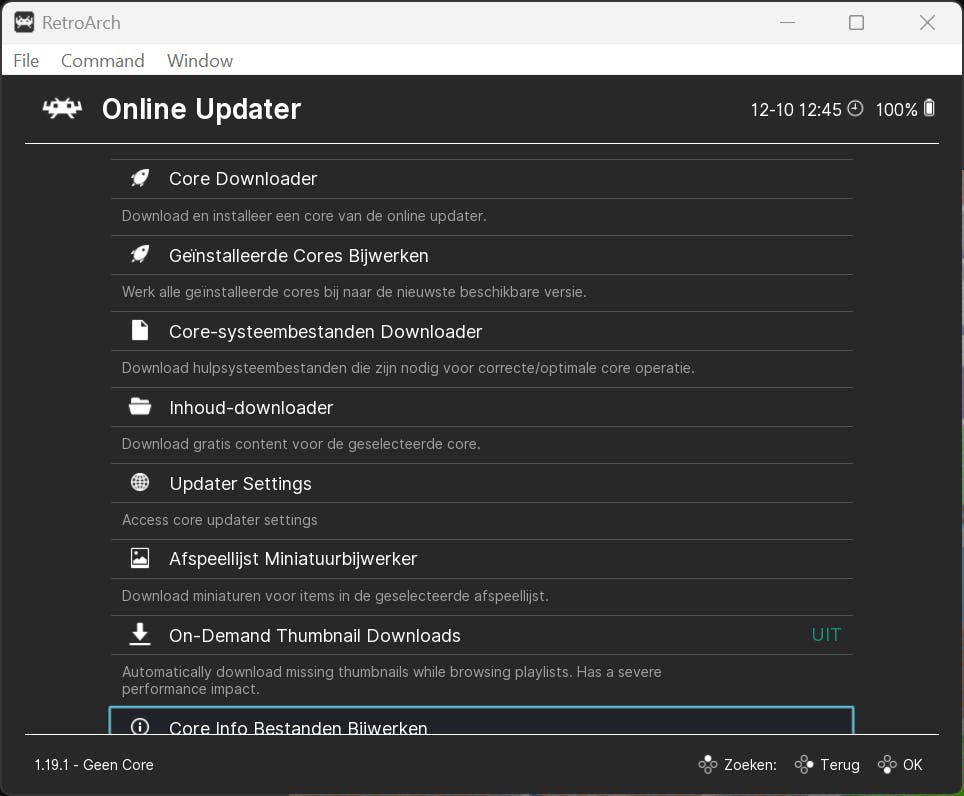The width and height of the screenshot is (964, 796).
Task: Toggle the On-Demand Thumbnail Downloads UIT switch
Action: click(826, 635)
